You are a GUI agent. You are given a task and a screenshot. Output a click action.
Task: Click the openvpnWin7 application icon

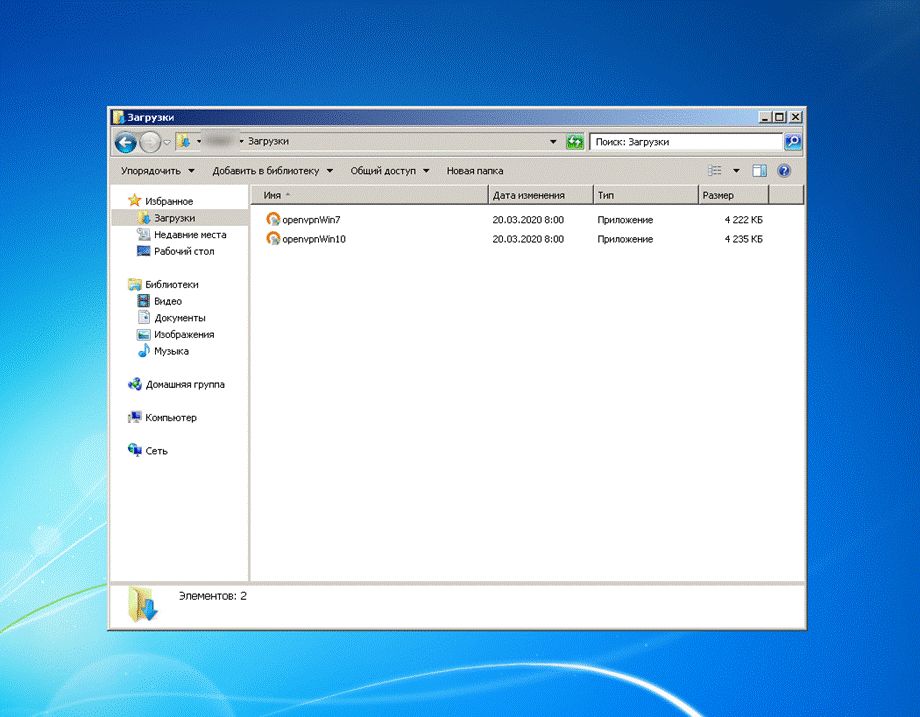click(x=273, y=219)
